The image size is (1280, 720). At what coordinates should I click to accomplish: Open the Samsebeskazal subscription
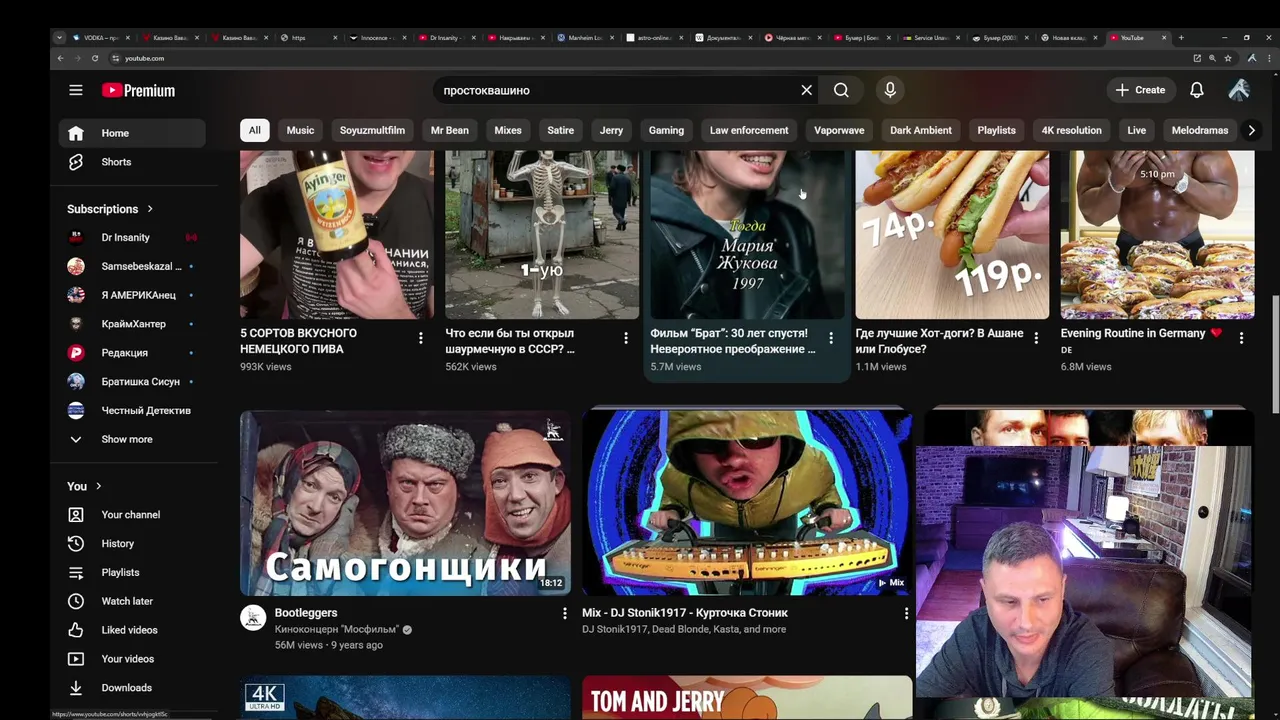[x=132, y=267]
